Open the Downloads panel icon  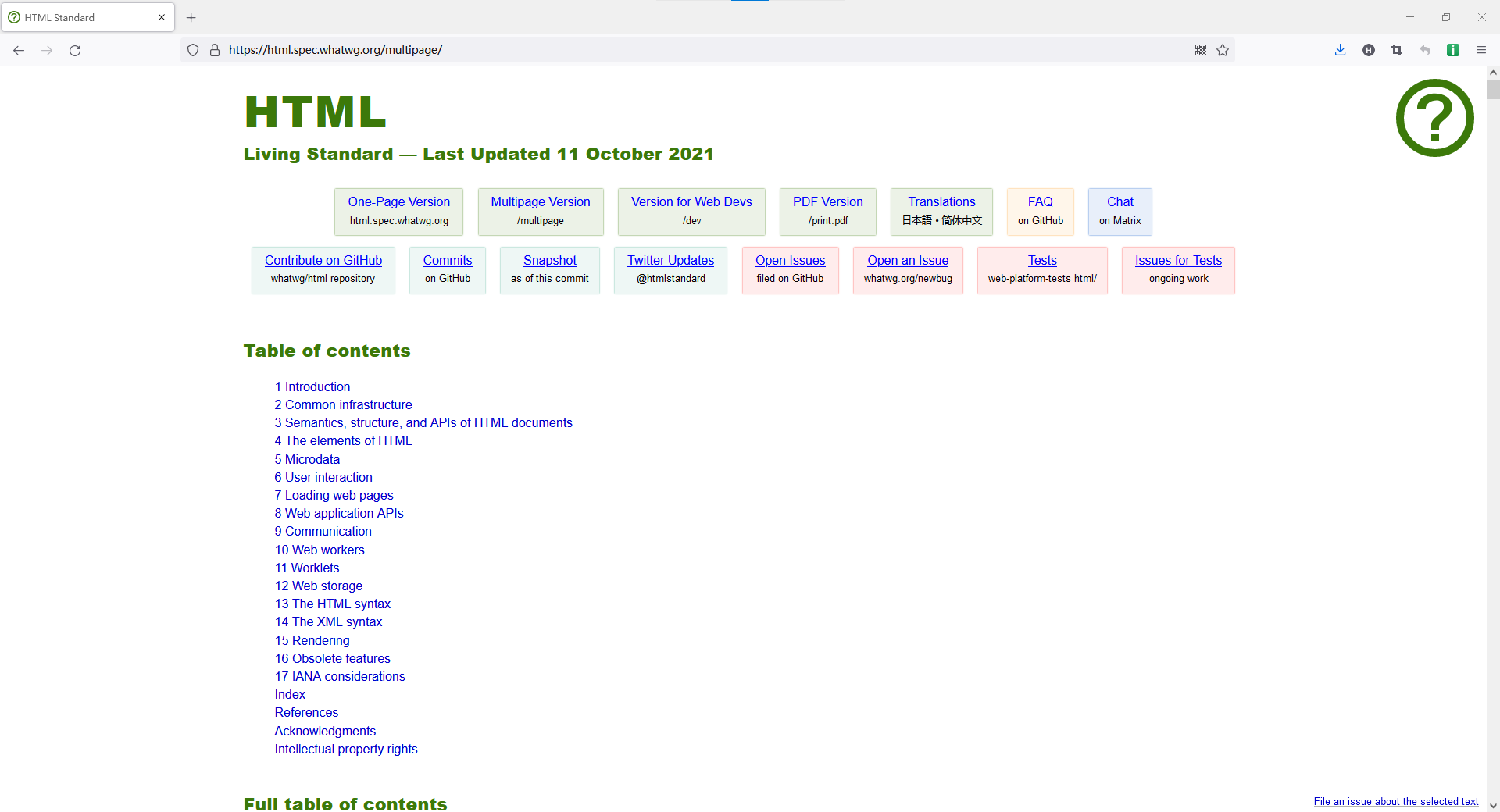tap(1340, 50)
